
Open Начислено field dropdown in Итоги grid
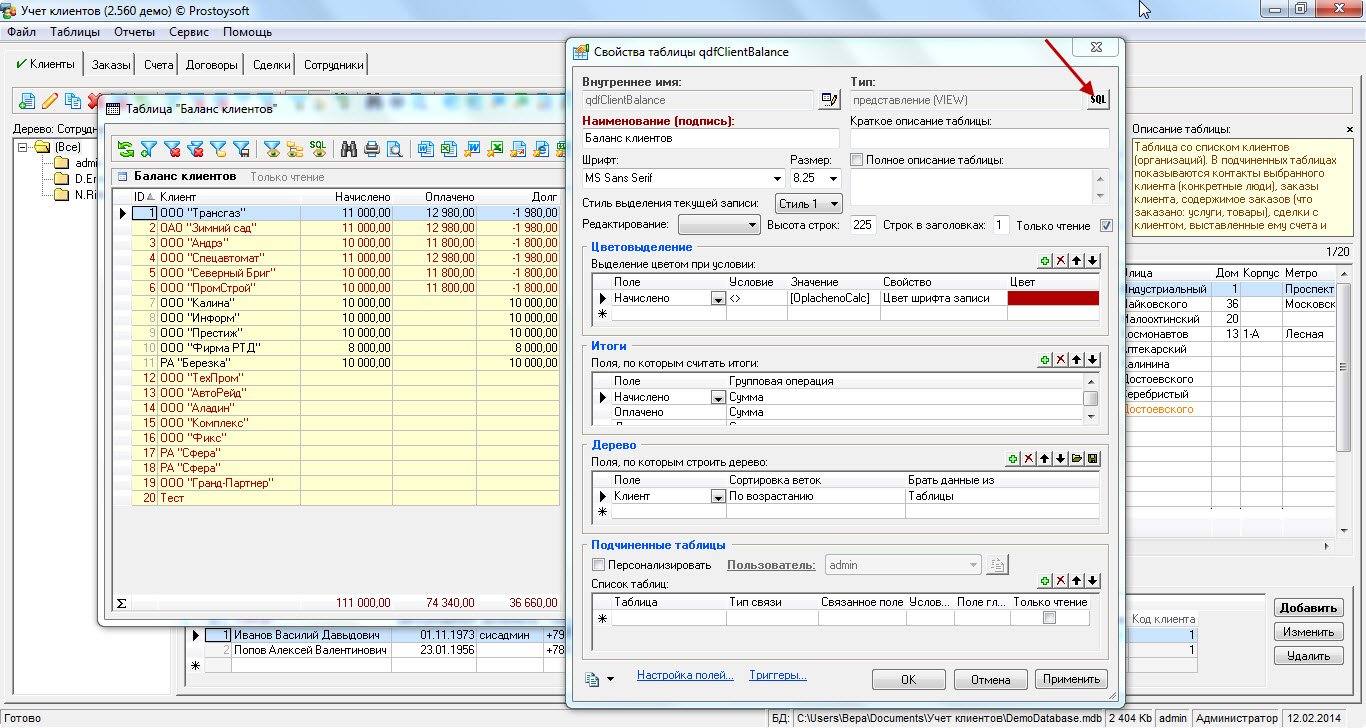pos(717,397)
